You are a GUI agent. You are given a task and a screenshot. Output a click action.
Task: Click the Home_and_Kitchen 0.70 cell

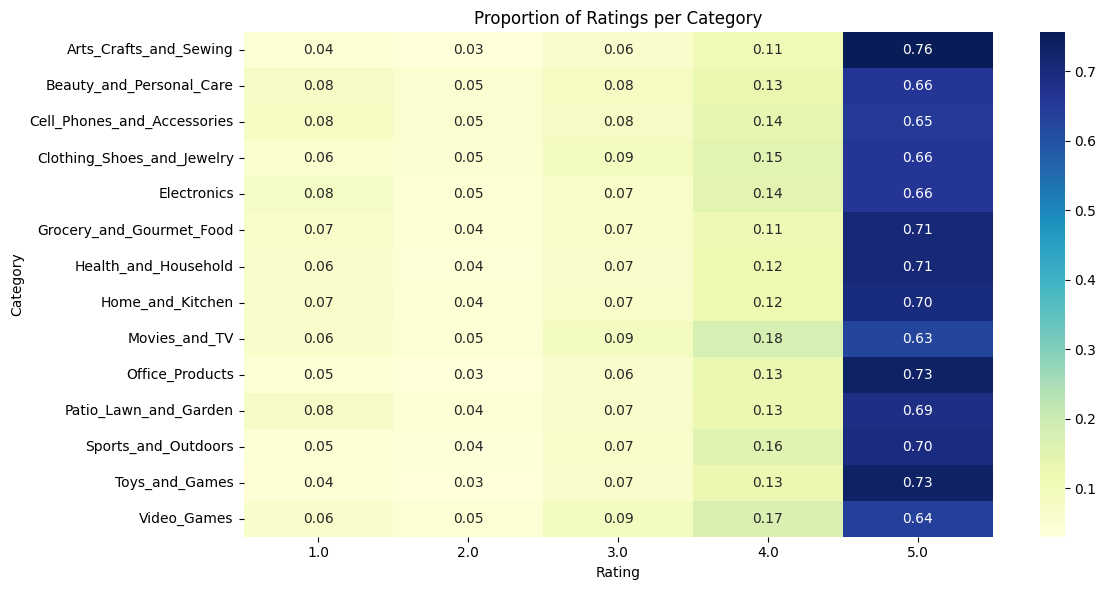pyautogui.click(x=918, y=302)
